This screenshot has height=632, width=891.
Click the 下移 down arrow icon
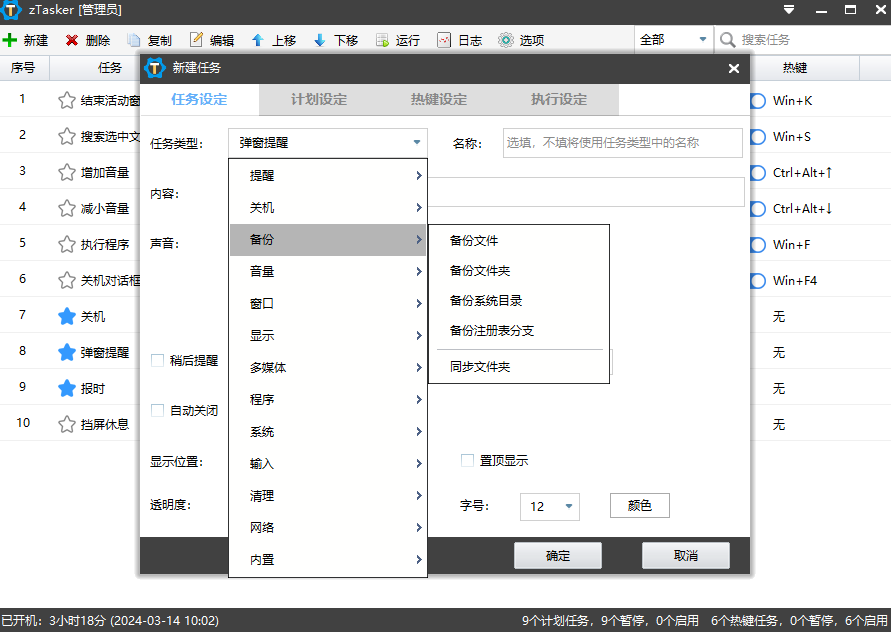pos(320,40)
